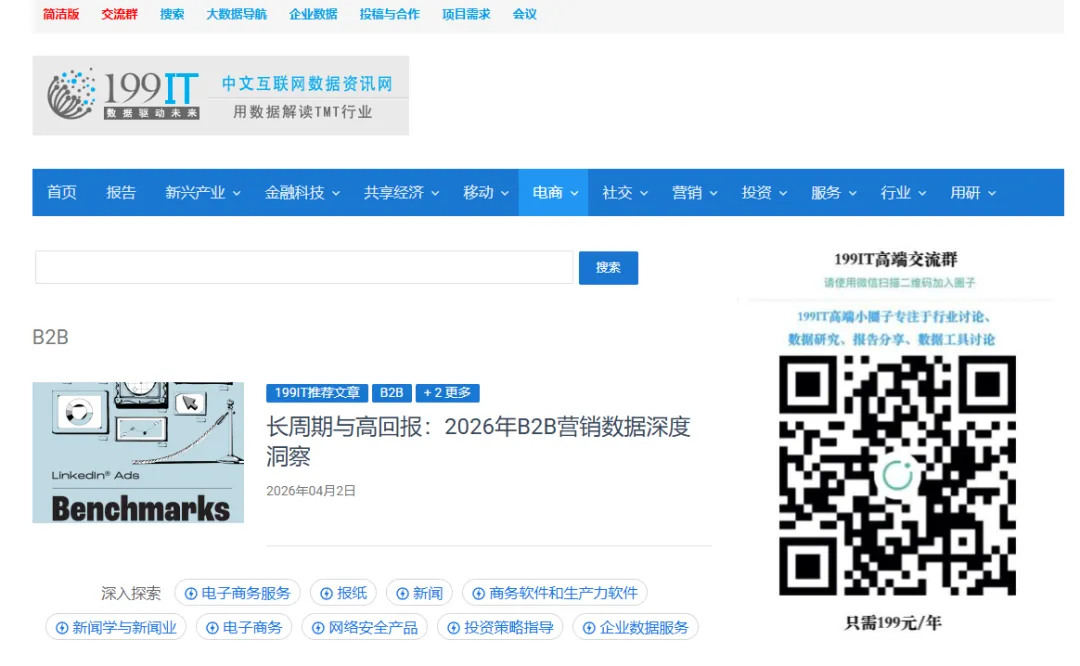Click the article date 2026年04月2日

pos(311,491)
